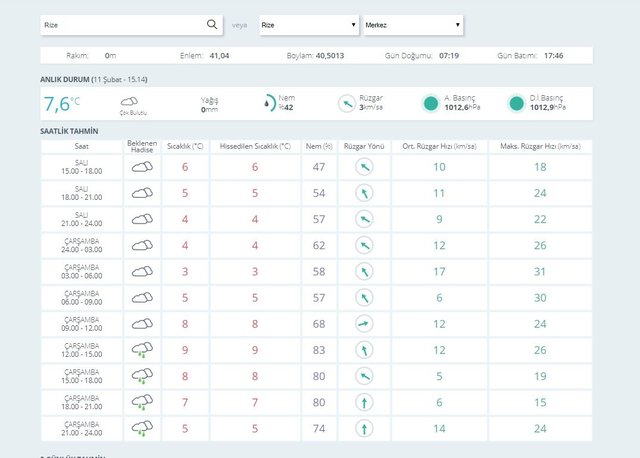The width and height of the screenshot is (640, 458).
Task: Click cloud icon for Salı 15.00 - 18.00
Action: click(142, 166)
